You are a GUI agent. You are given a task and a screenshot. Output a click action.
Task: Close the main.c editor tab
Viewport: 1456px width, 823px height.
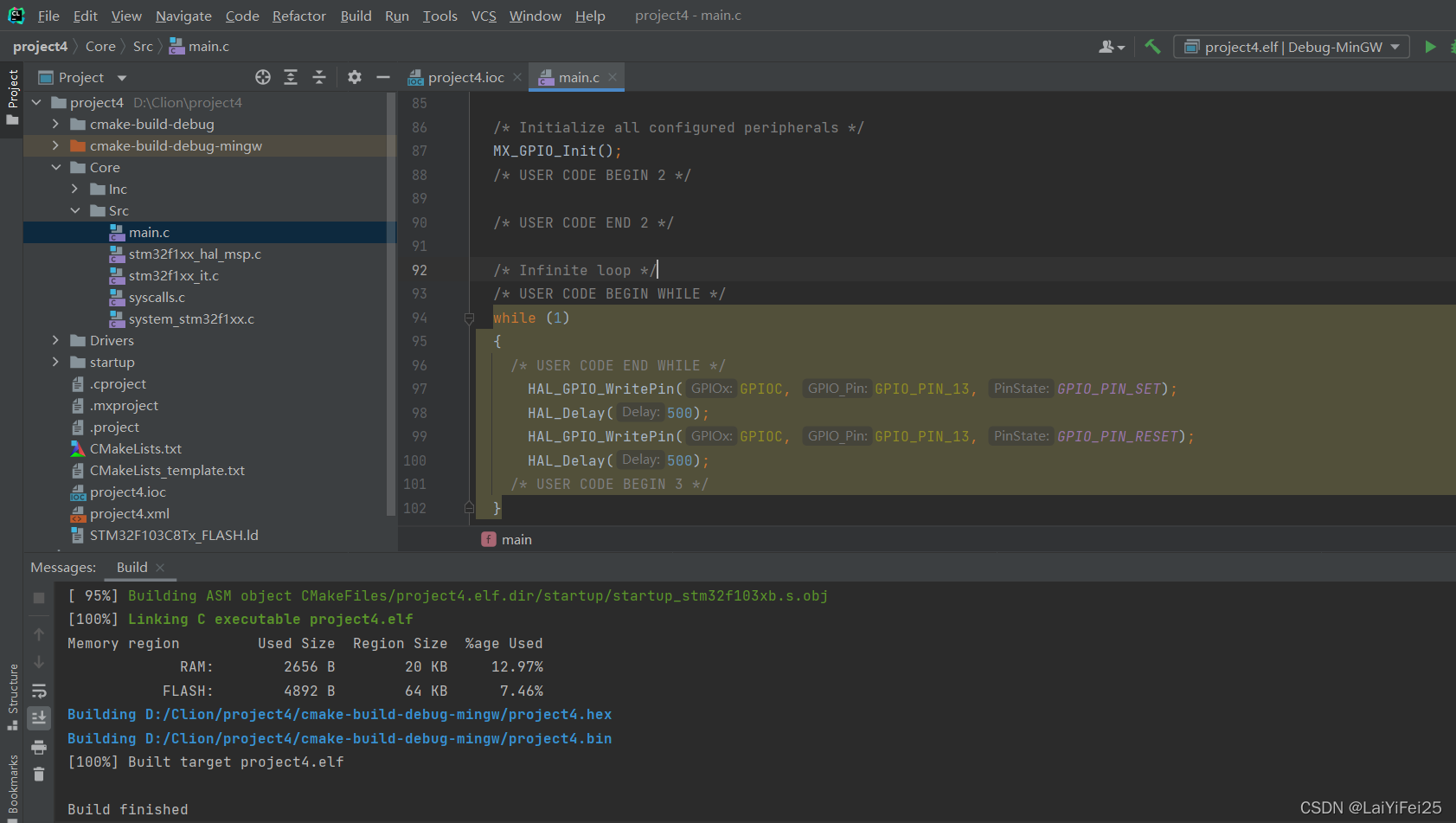[613, 77]
